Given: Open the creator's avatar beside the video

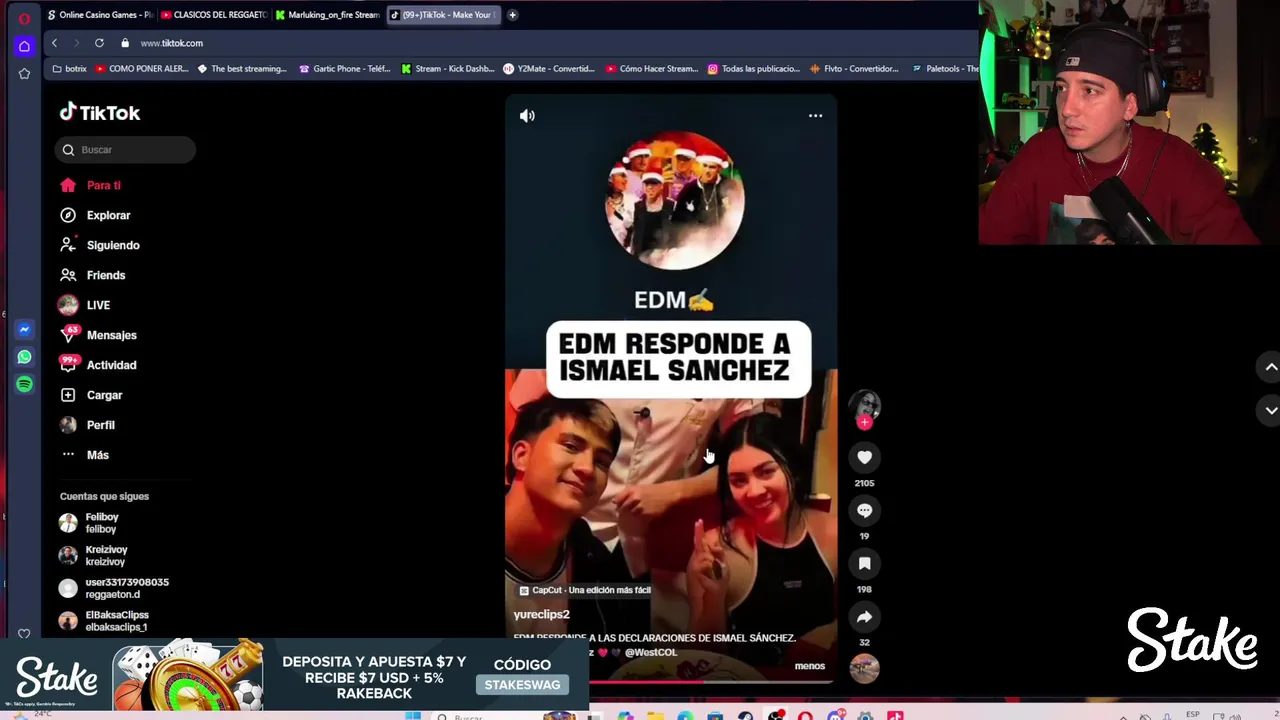Looking at the screenshot, I should click(865, 404).
